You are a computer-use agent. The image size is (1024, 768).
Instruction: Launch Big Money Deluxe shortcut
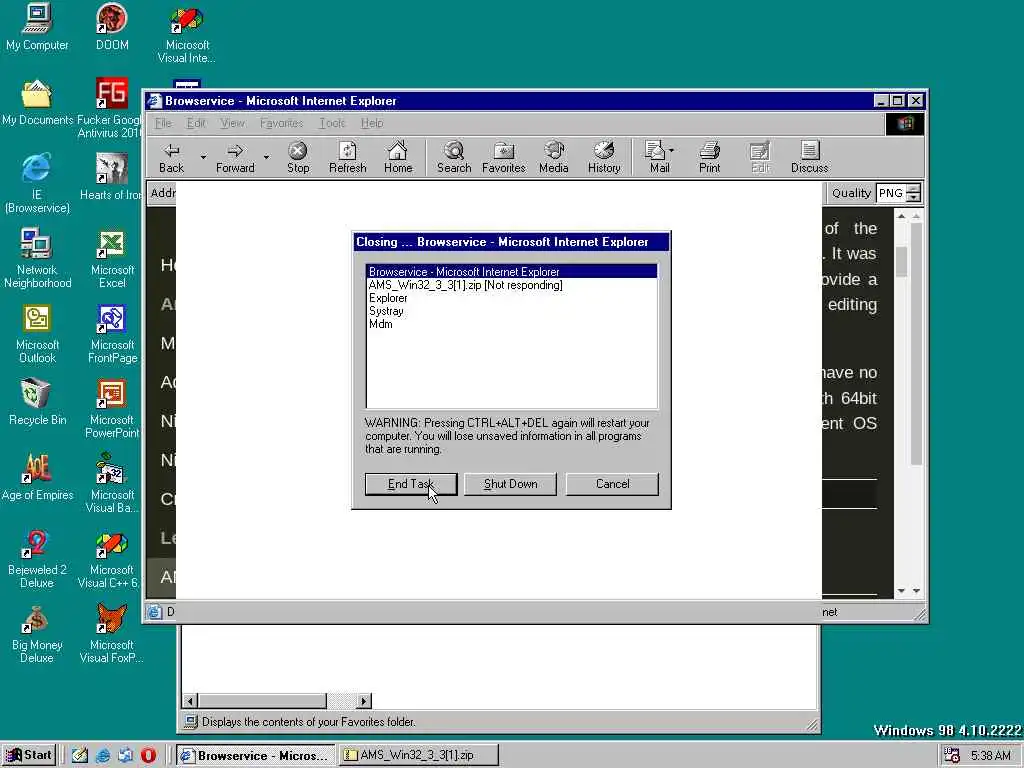coord(37,634)
